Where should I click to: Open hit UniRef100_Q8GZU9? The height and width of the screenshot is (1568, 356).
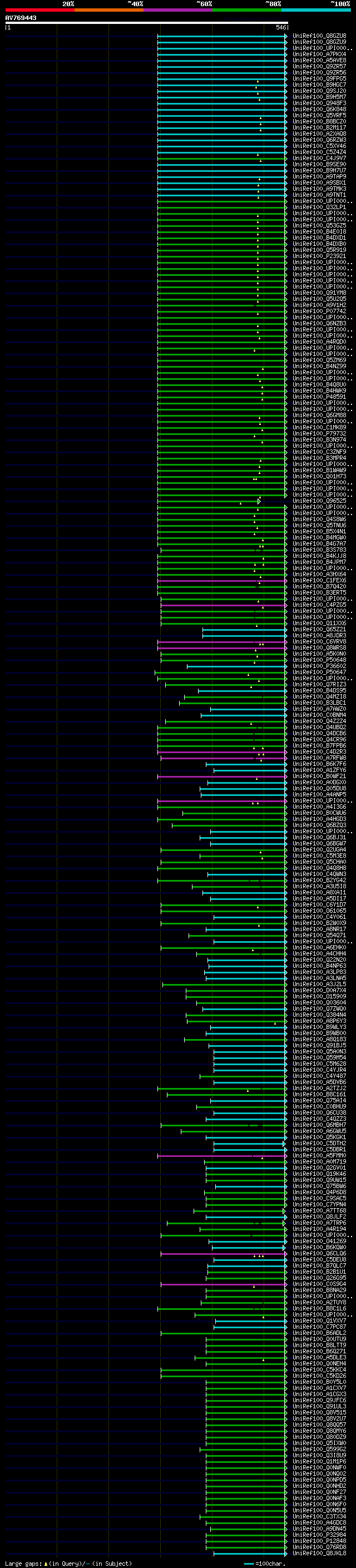pyautogui.click(x=319, y=42)
